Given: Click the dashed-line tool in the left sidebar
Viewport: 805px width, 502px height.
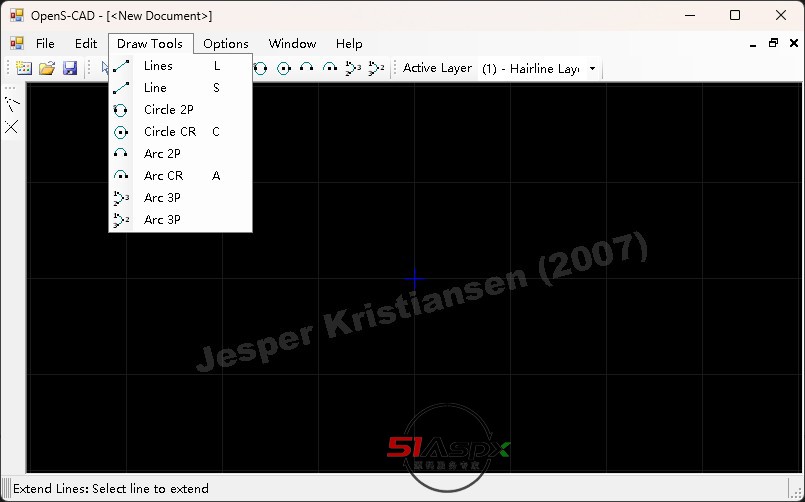Looking at the screenshot, I should point(12,104).
